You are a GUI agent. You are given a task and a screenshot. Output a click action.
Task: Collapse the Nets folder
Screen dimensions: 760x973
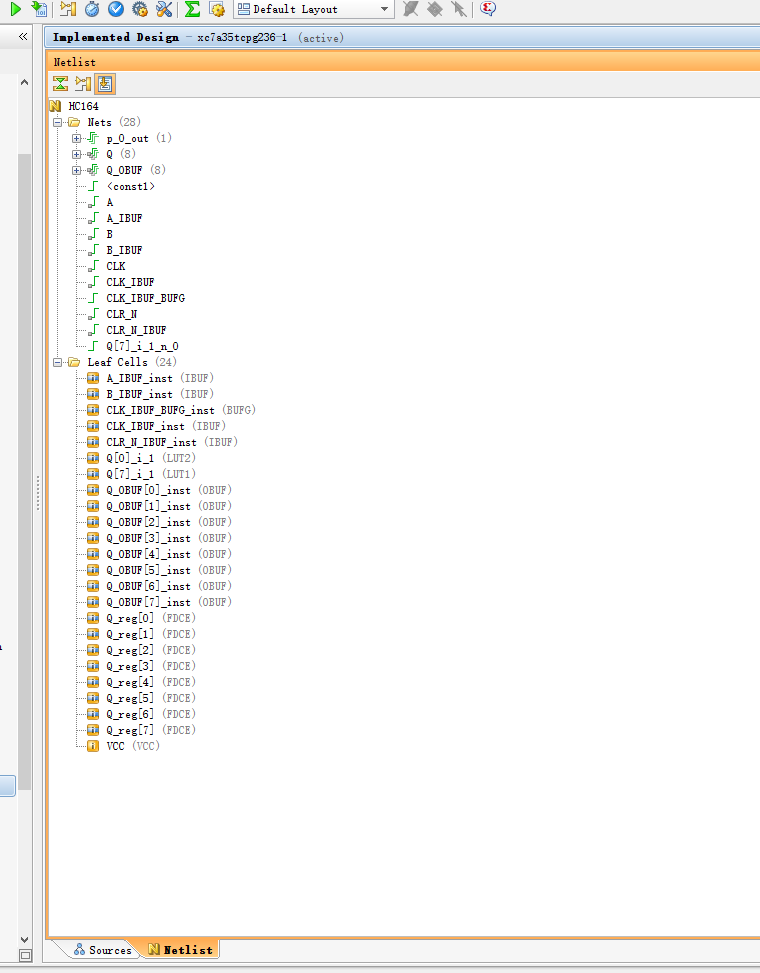[x=58, y=122]
